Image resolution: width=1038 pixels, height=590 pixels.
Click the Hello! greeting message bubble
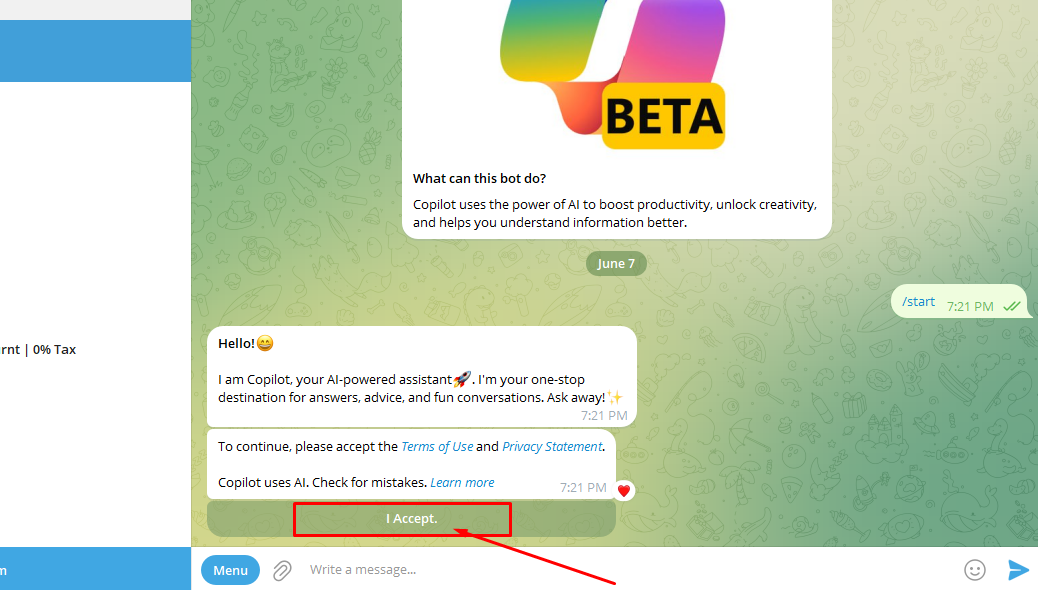(x=421, y=376)
